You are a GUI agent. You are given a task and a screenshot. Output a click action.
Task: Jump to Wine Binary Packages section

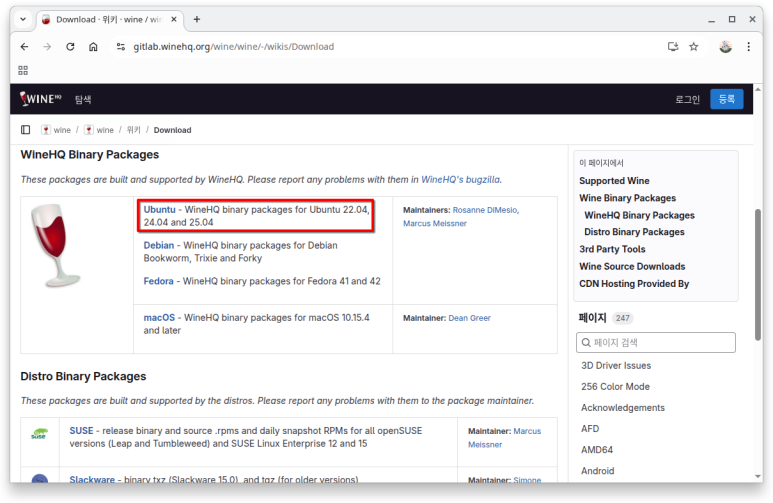[628, 198]
